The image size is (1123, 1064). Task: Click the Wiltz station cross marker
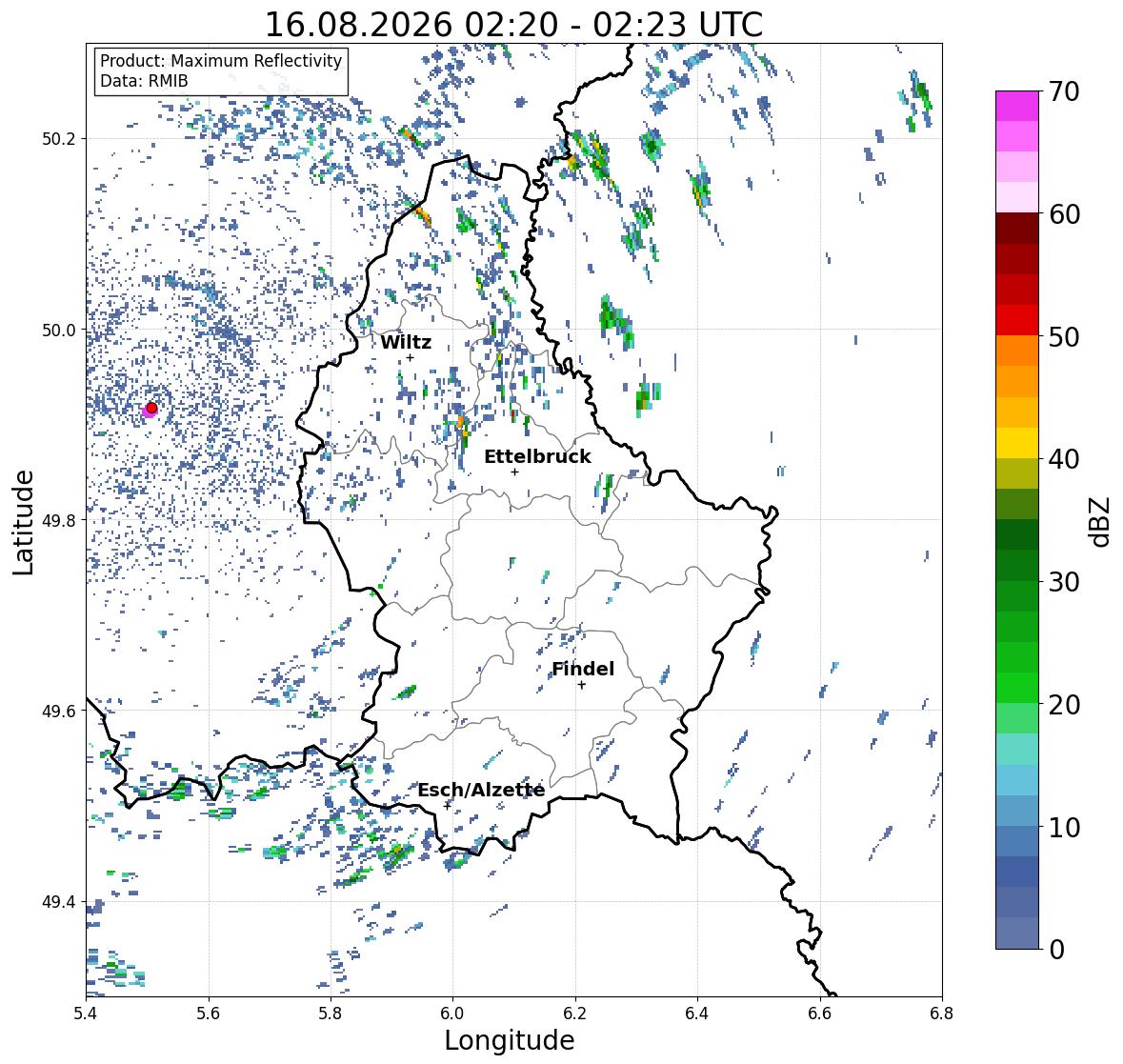(410, 357)
